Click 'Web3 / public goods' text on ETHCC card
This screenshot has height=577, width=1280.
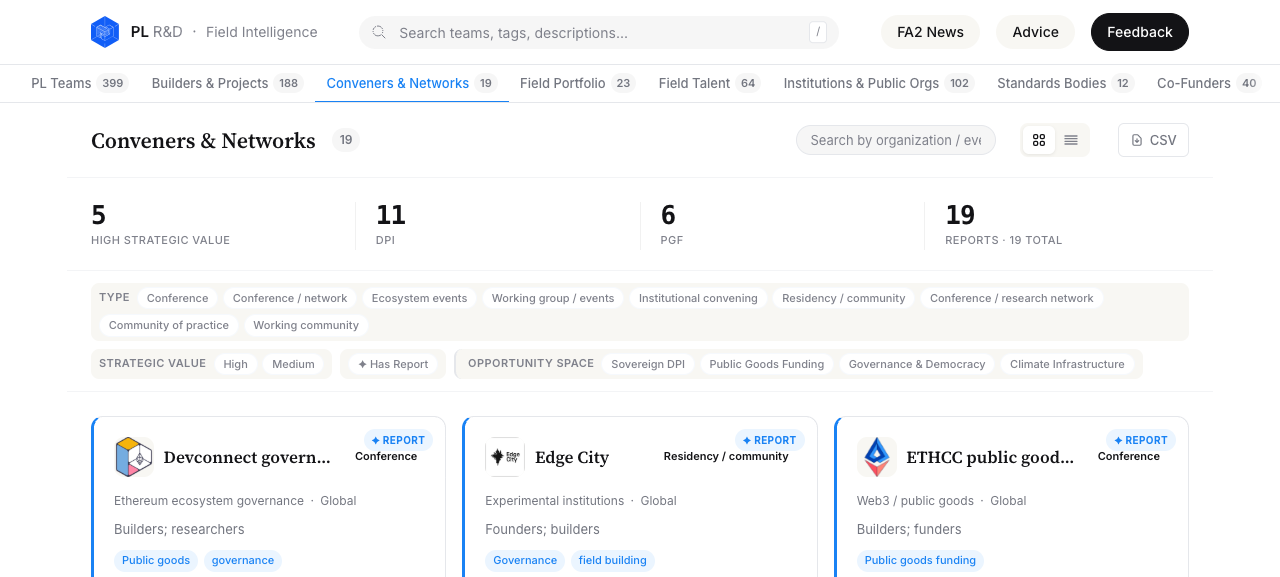[915, 501]
